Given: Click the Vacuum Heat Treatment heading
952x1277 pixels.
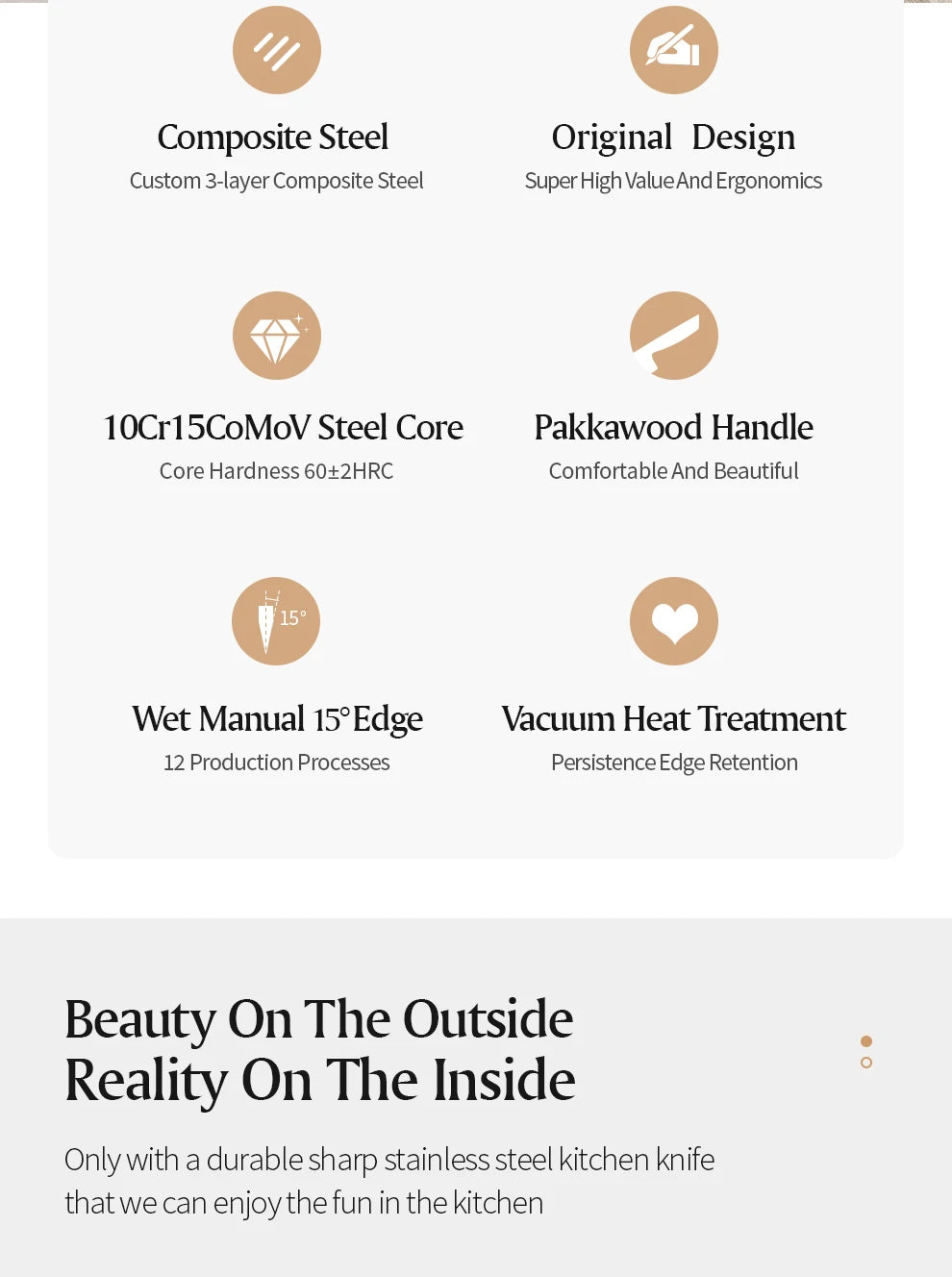Looking at the screenshot, I should [x=673, y=719].
